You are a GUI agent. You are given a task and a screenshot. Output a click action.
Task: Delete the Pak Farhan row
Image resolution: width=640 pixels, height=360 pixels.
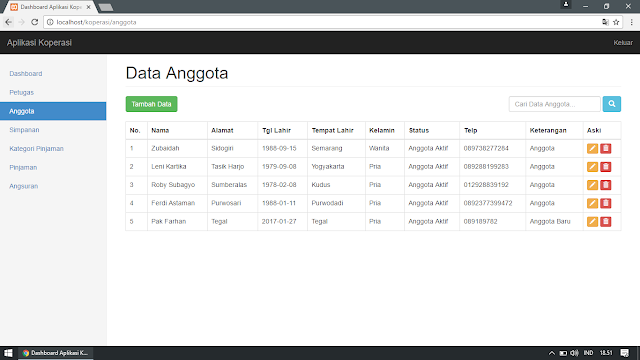pos(606,222)
